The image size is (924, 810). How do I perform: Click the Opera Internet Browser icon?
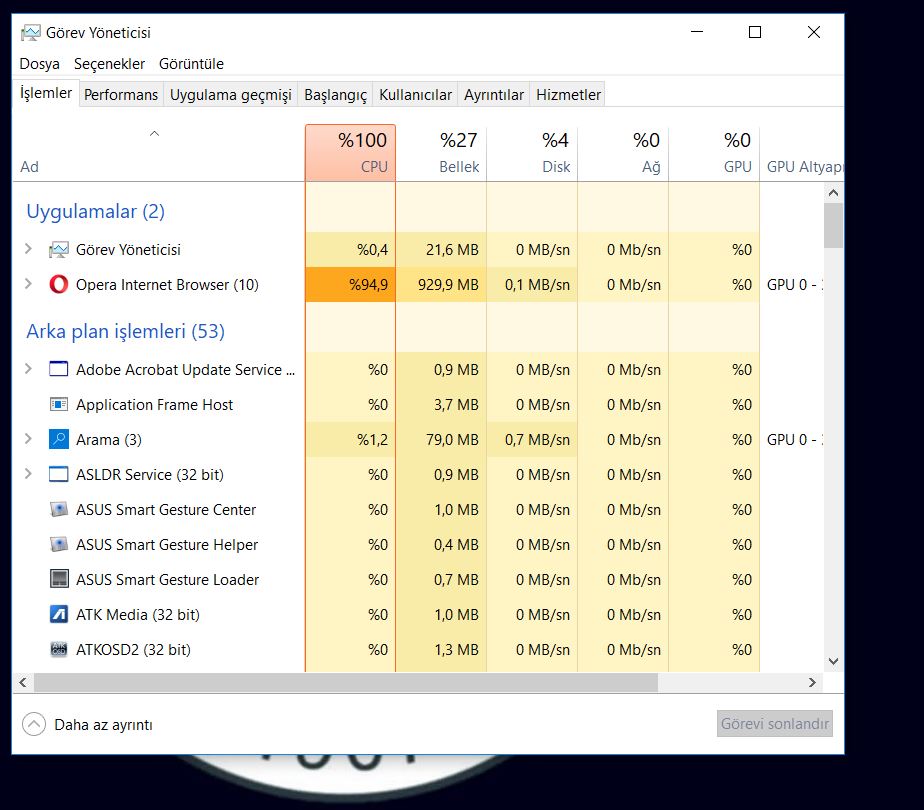[58, 285]
